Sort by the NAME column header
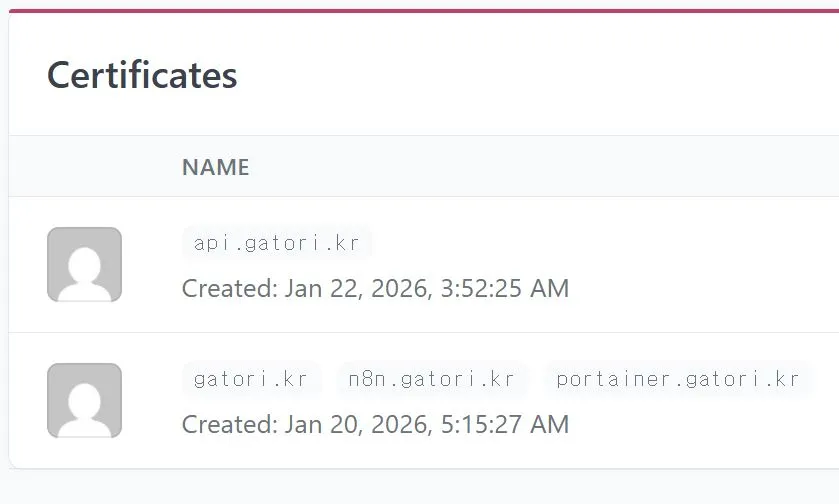This screenshot has height=504, width=839. 215,167
